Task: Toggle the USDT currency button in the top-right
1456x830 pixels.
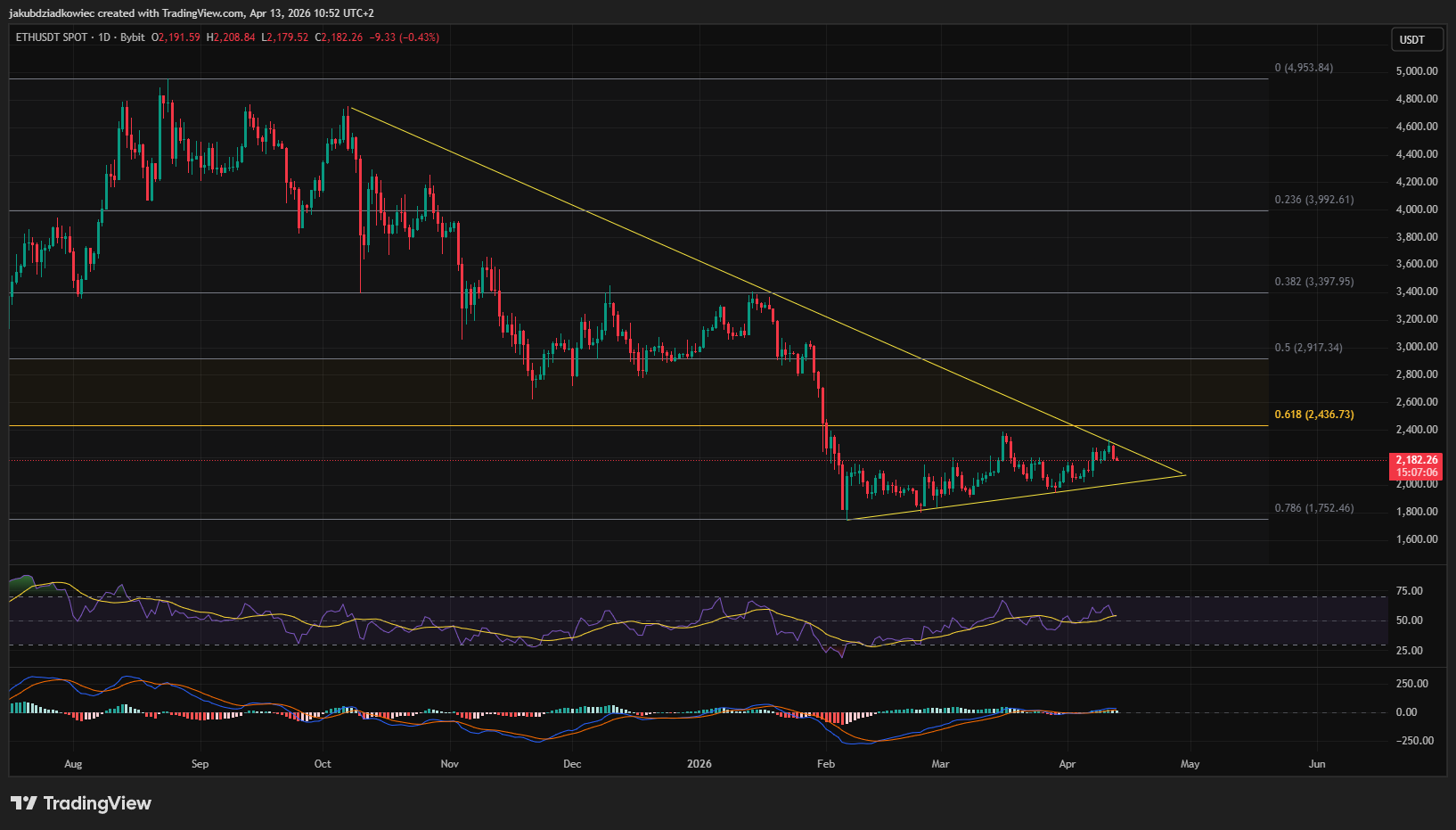Action: (1416, 39)
